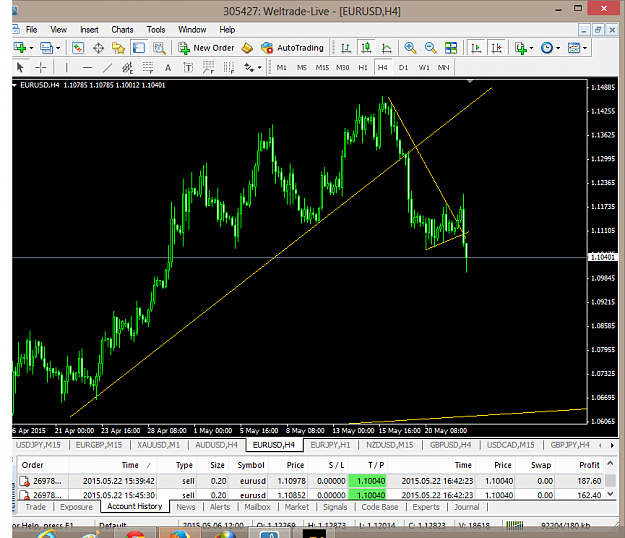The image size is (625, 538).
Task: Select sell order row with profit 187.60
Action: 311,481
